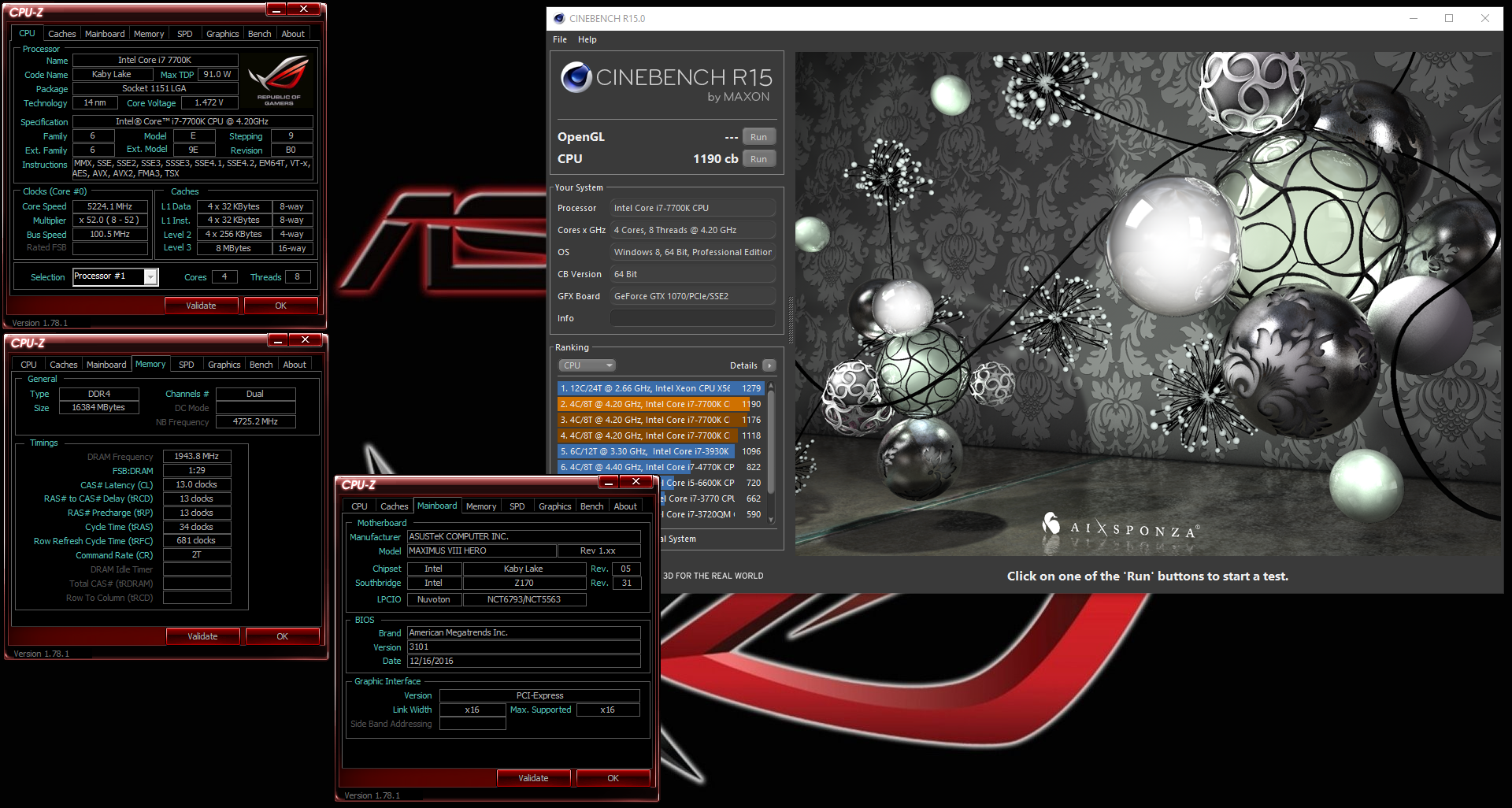Open the File menu in Cinebench
The width and height of the screenshot is (1512, 808).
click(x=560, y=39)
